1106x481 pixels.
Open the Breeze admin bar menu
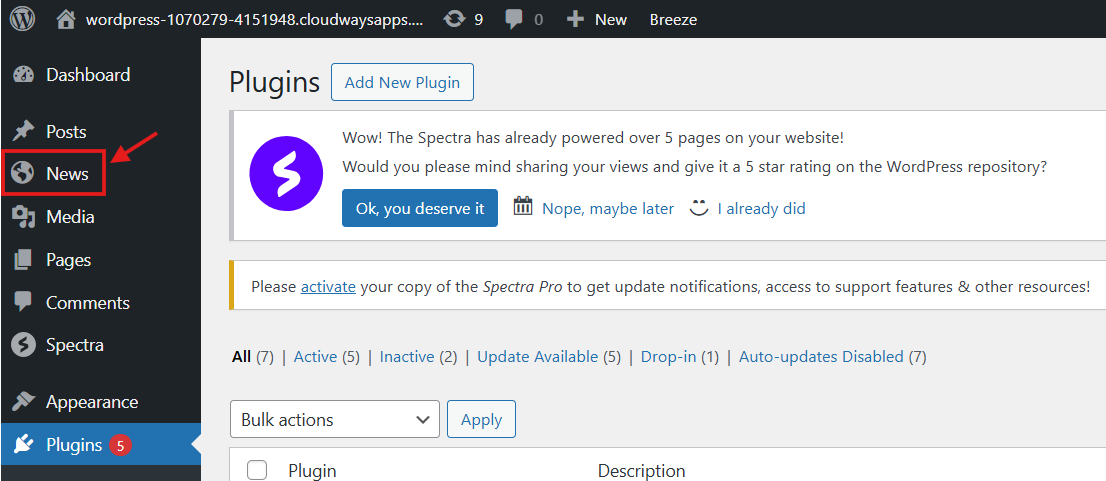673,20
